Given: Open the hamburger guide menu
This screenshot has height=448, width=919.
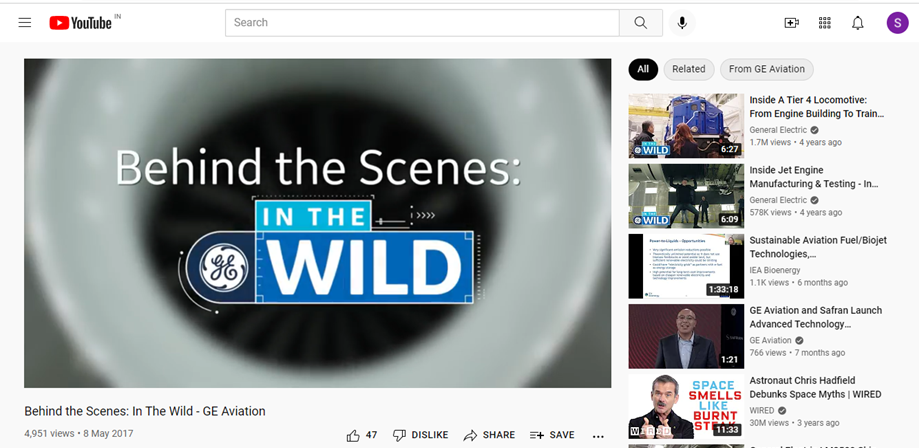Looking at the screenshot, I should (x=25, y=23).
